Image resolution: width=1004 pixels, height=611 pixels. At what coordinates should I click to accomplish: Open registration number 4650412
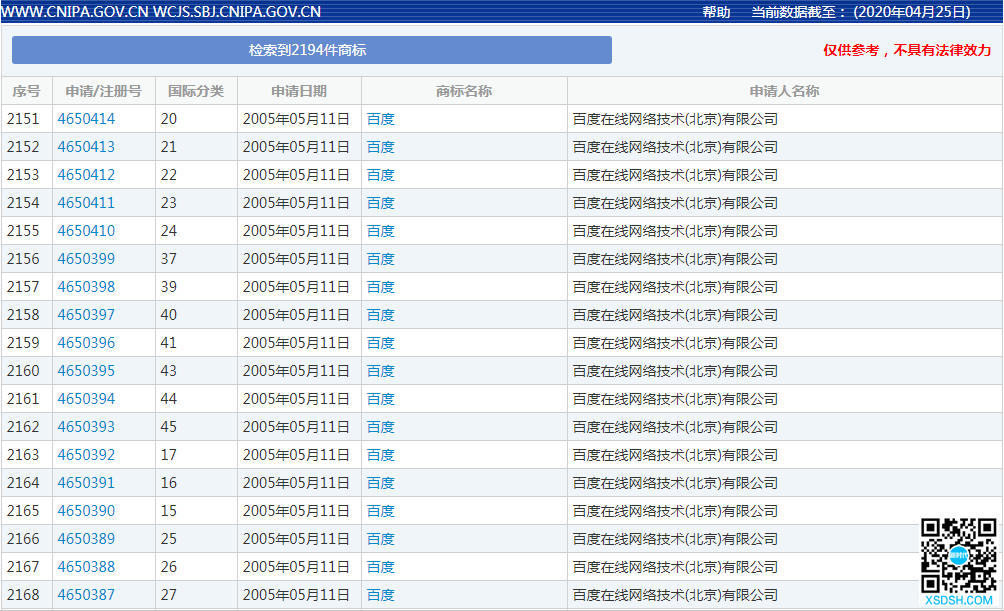tap(86, 175)
